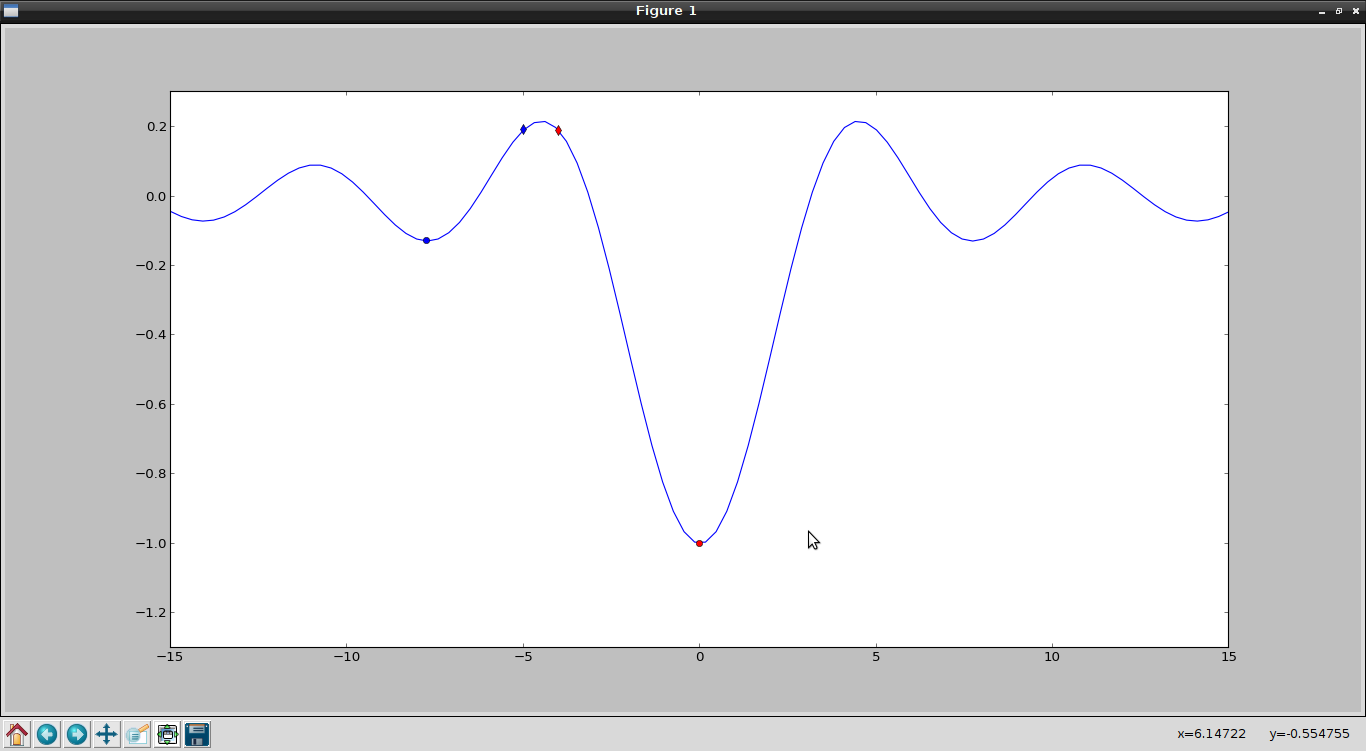
Task: Click the x coordinate readout in status bar
Action: (1211, 734)
